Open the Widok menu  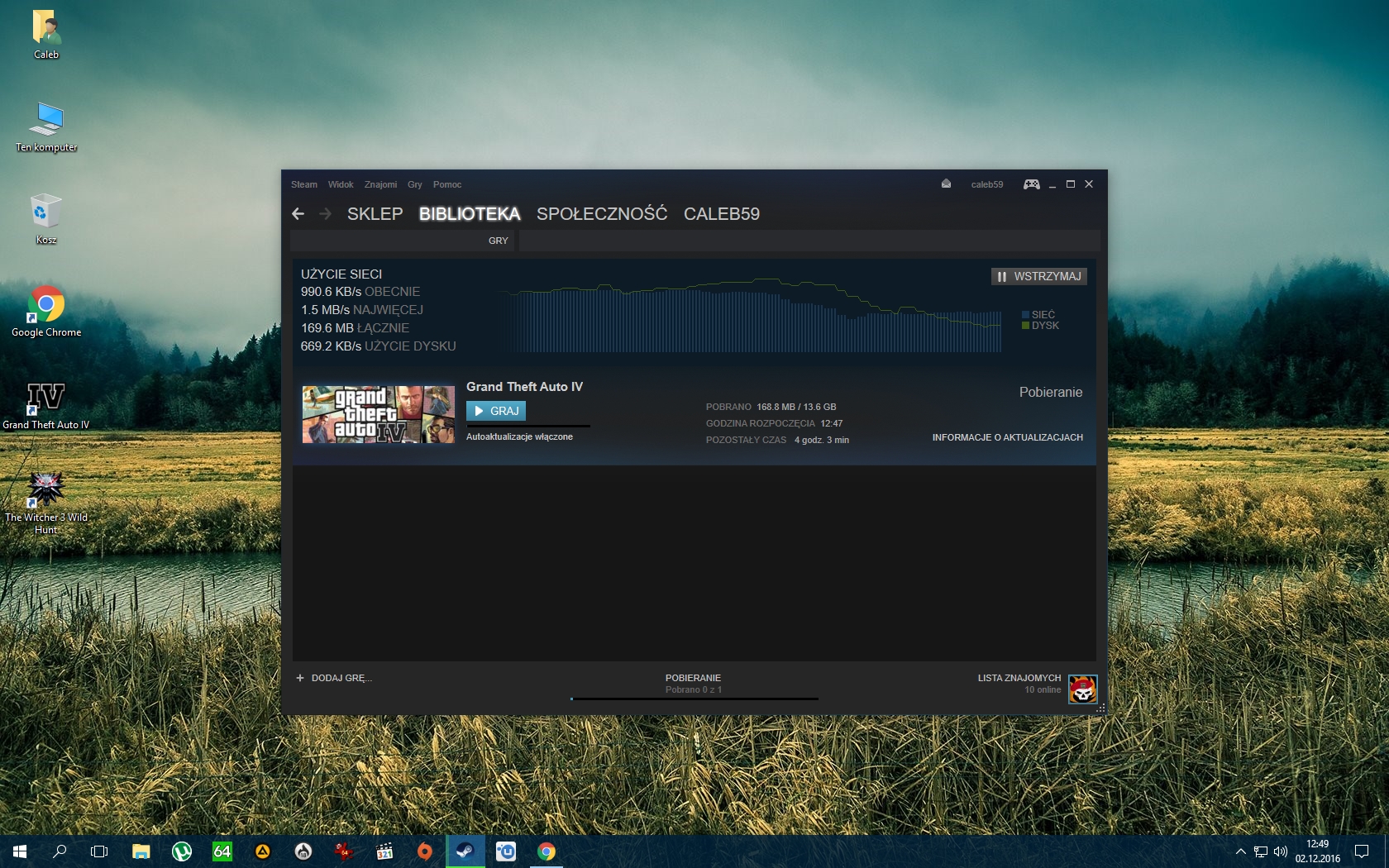(341, 184)
